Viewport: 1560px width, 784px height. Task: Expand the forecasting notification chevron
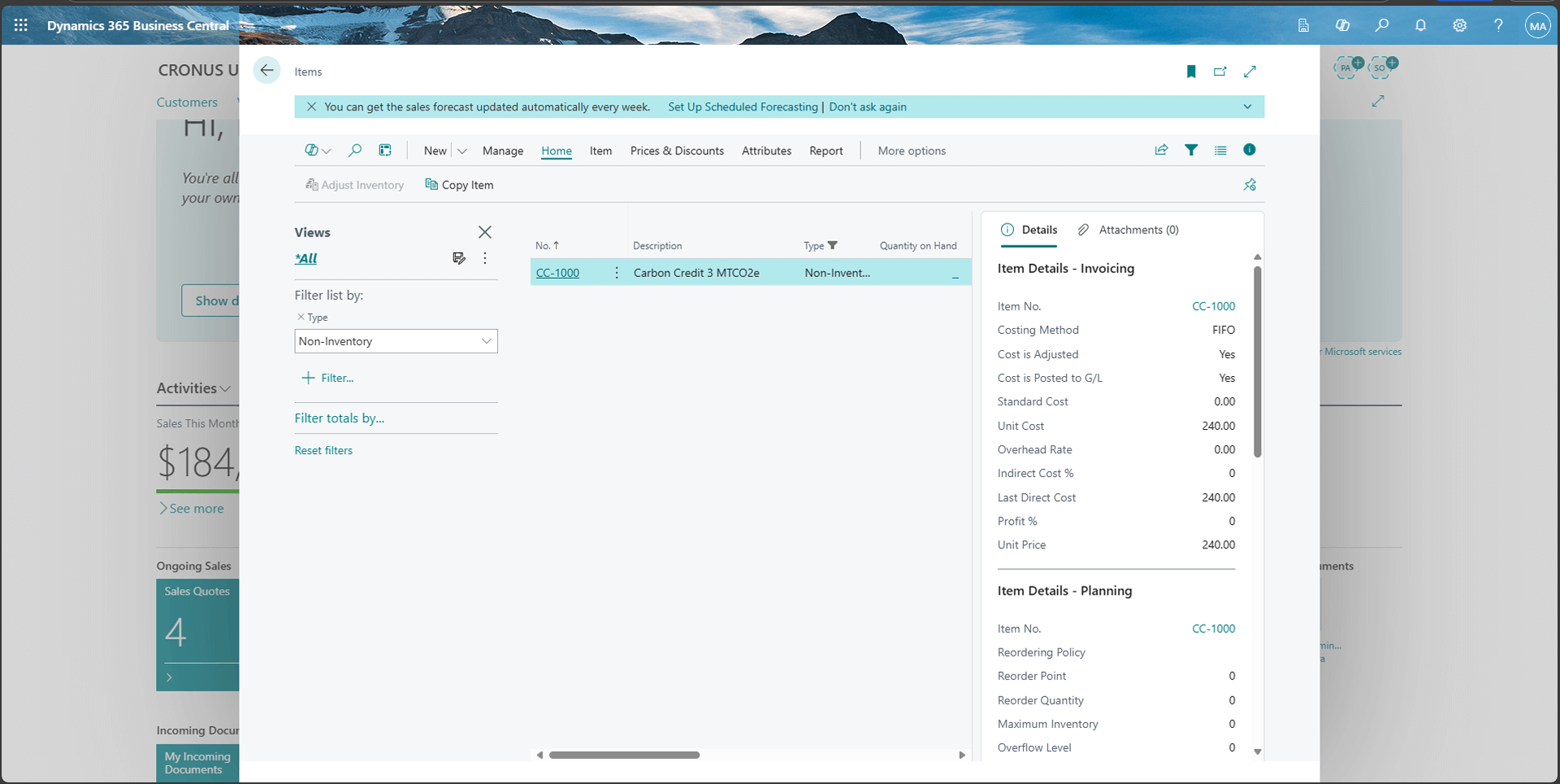(x=1246, y=106)
